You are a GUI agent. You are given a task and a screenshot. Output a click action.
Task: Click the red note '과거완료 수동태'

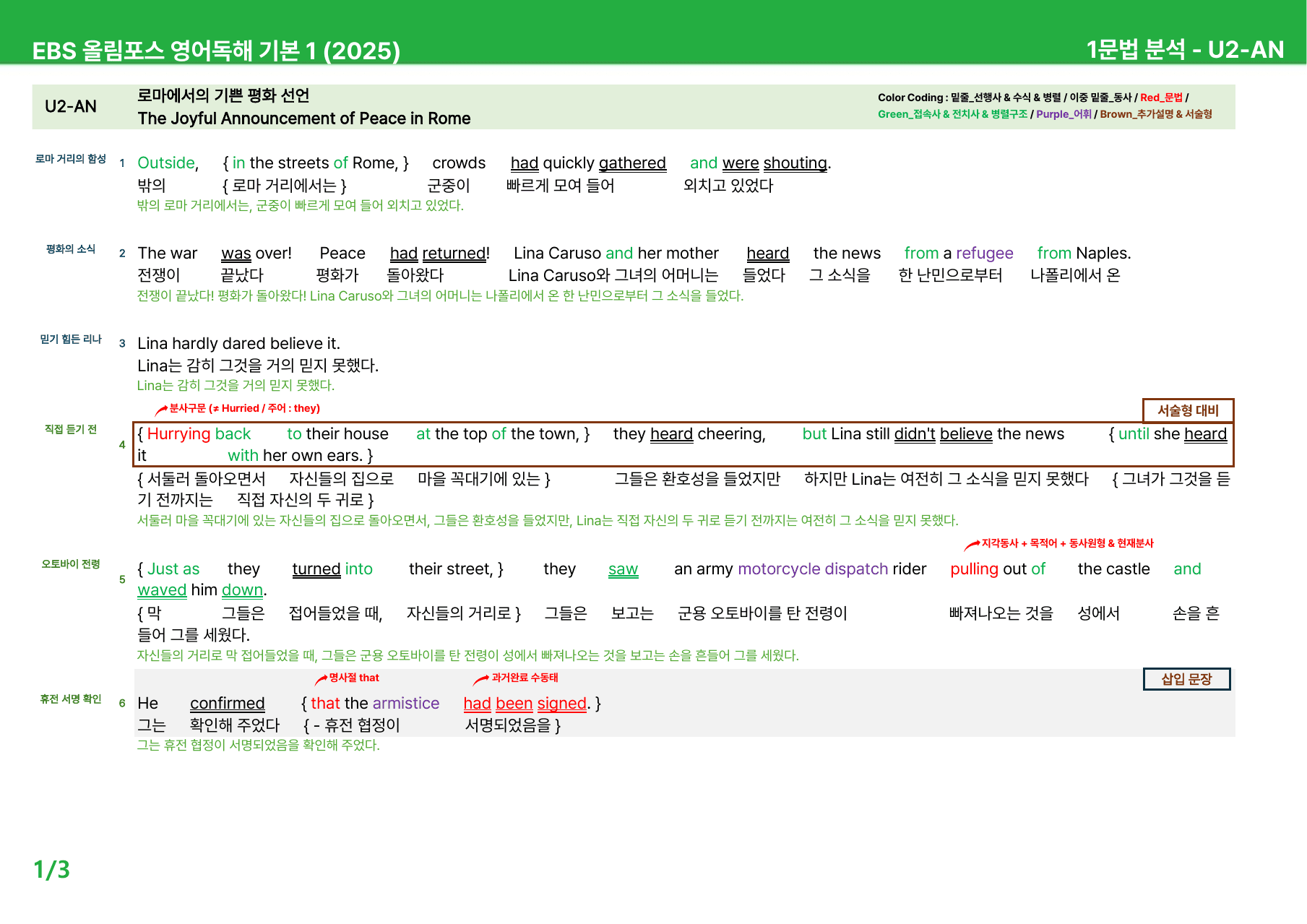(x=525, y=678)
